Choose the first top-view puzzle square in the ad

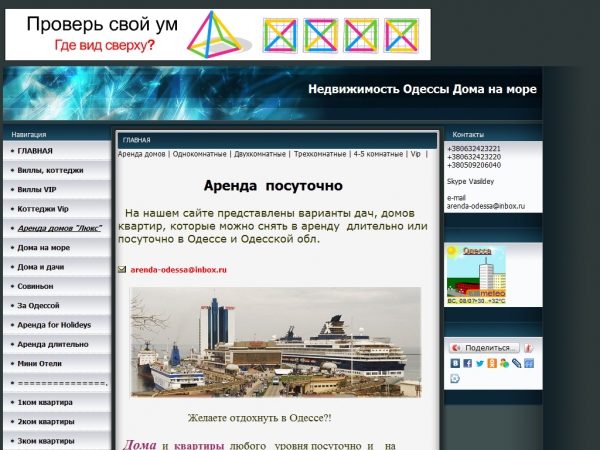pyautogui.click(x=280, y=35)
